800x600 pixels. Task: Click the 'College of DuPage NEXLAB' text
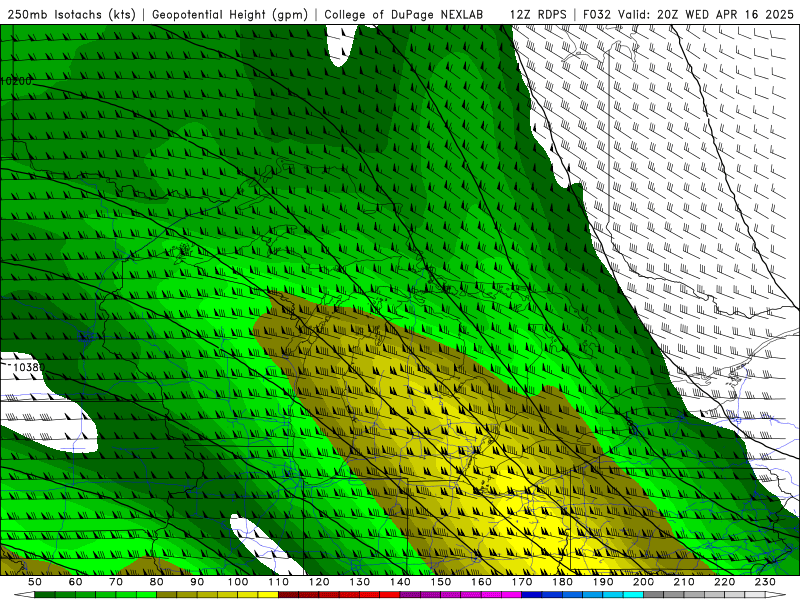coord(404,15)
